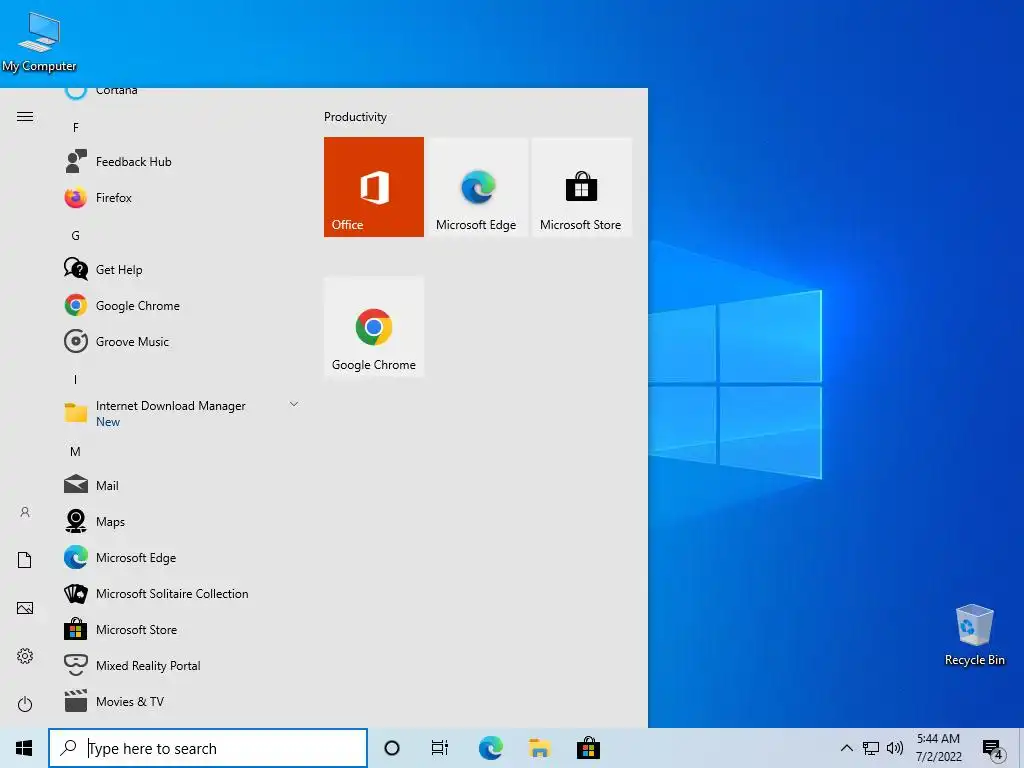This screenshot has height=768, width=1024.
Task: Click the Productivity group title
Action: click(355, 117)
